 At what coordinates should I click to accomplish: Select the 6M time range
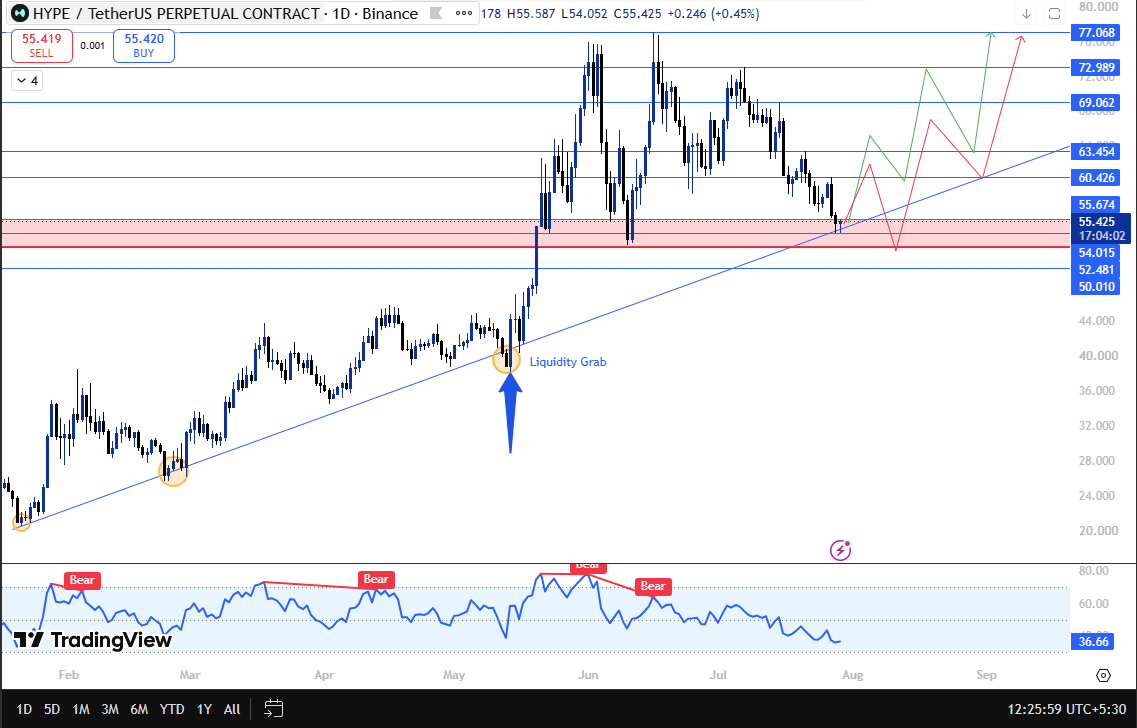coord(139,709)
